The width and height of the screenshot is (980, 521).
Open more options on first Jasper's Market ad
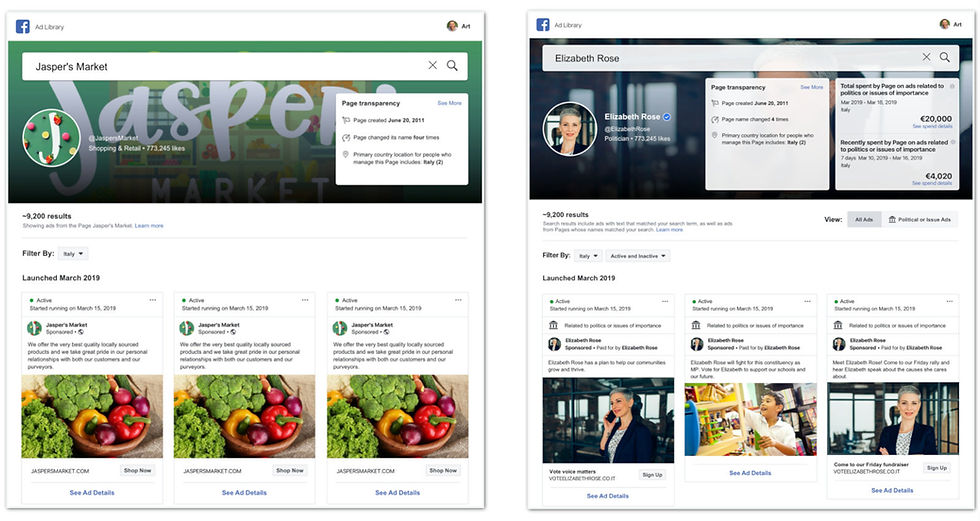click(x=152, y=300)
